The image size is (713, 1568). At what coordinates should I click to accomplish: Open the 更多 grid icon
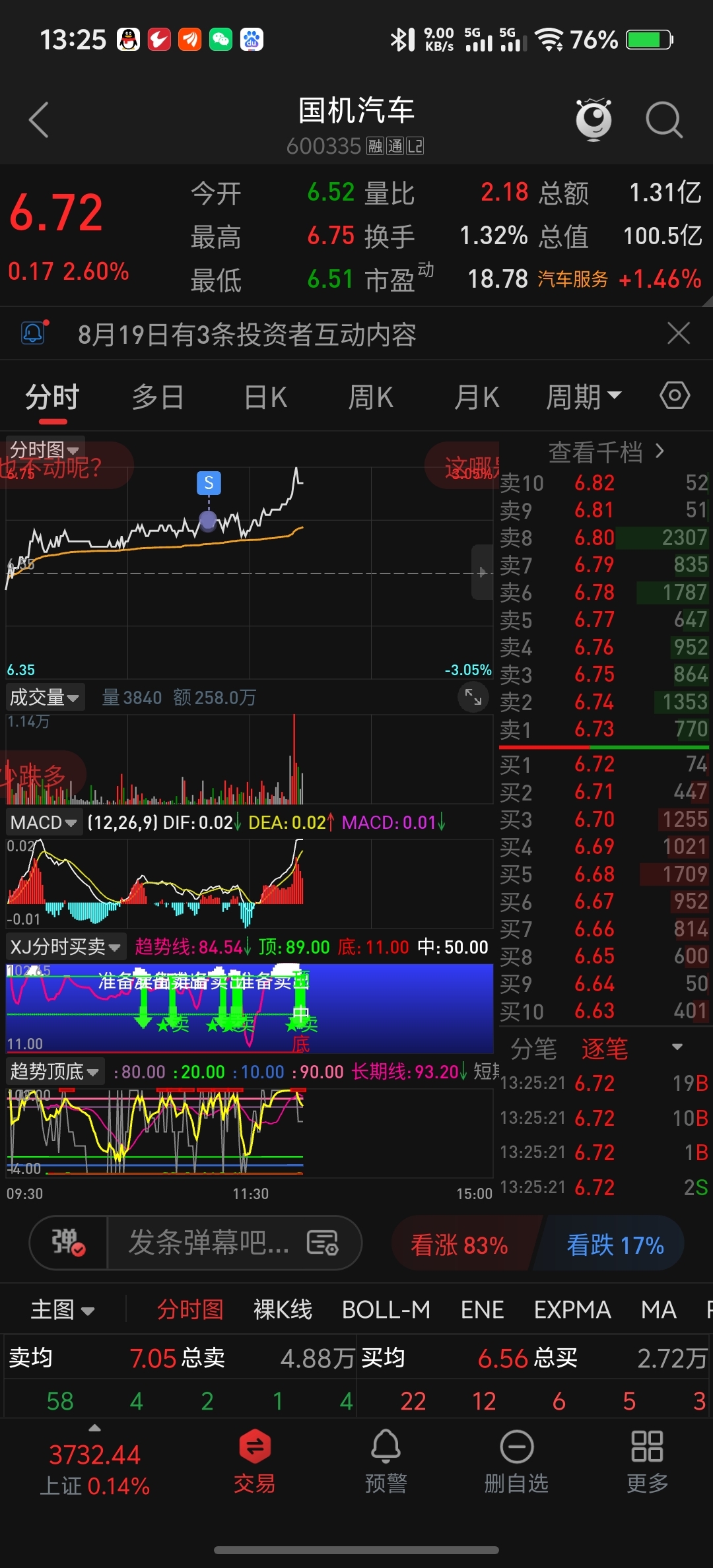click(647, 1461)
